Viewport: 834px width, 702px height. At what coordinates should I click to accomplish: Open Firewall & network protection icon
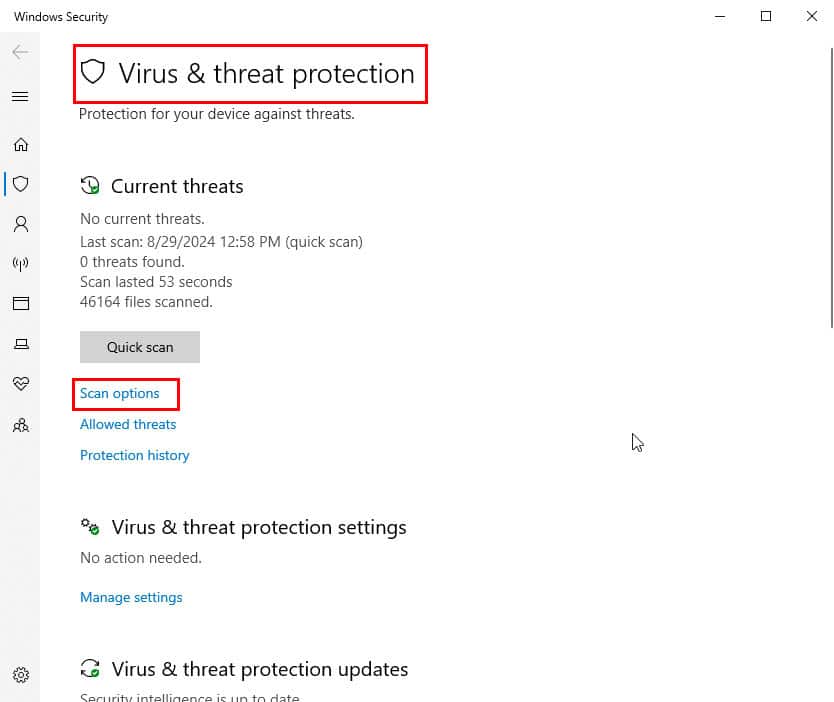(x=21, y=264)
